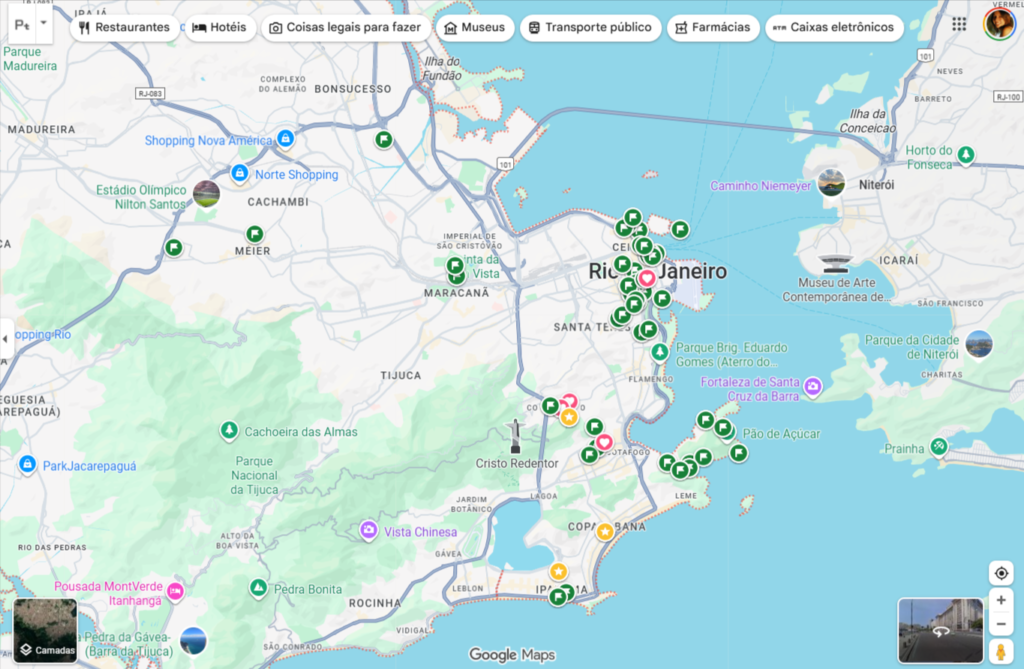Select the Hotéis filter chip
The width and height of the screenshot is (1024, 669).
point(219,27)
